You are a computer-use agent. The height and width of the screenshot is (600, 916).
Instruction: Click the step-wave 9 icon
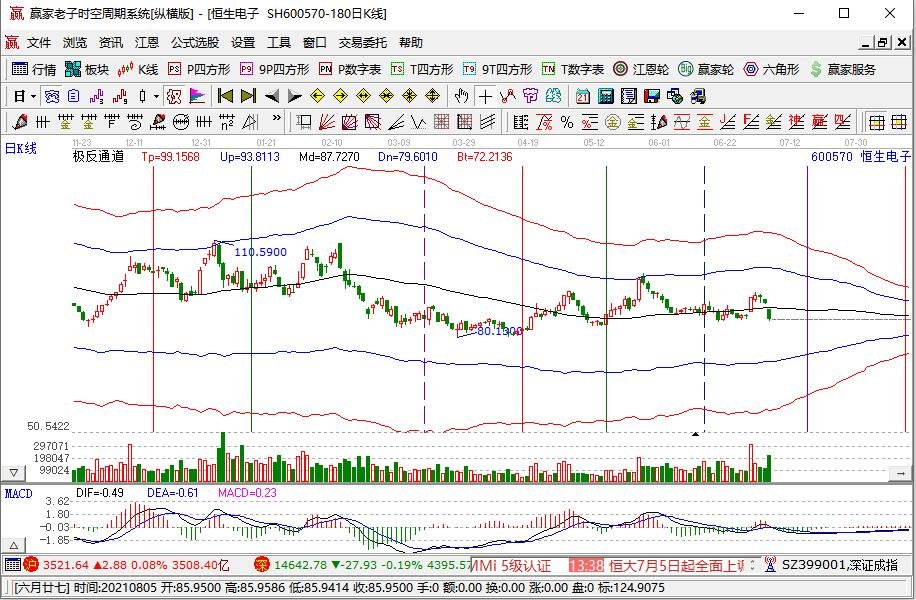tap(120, 96)
